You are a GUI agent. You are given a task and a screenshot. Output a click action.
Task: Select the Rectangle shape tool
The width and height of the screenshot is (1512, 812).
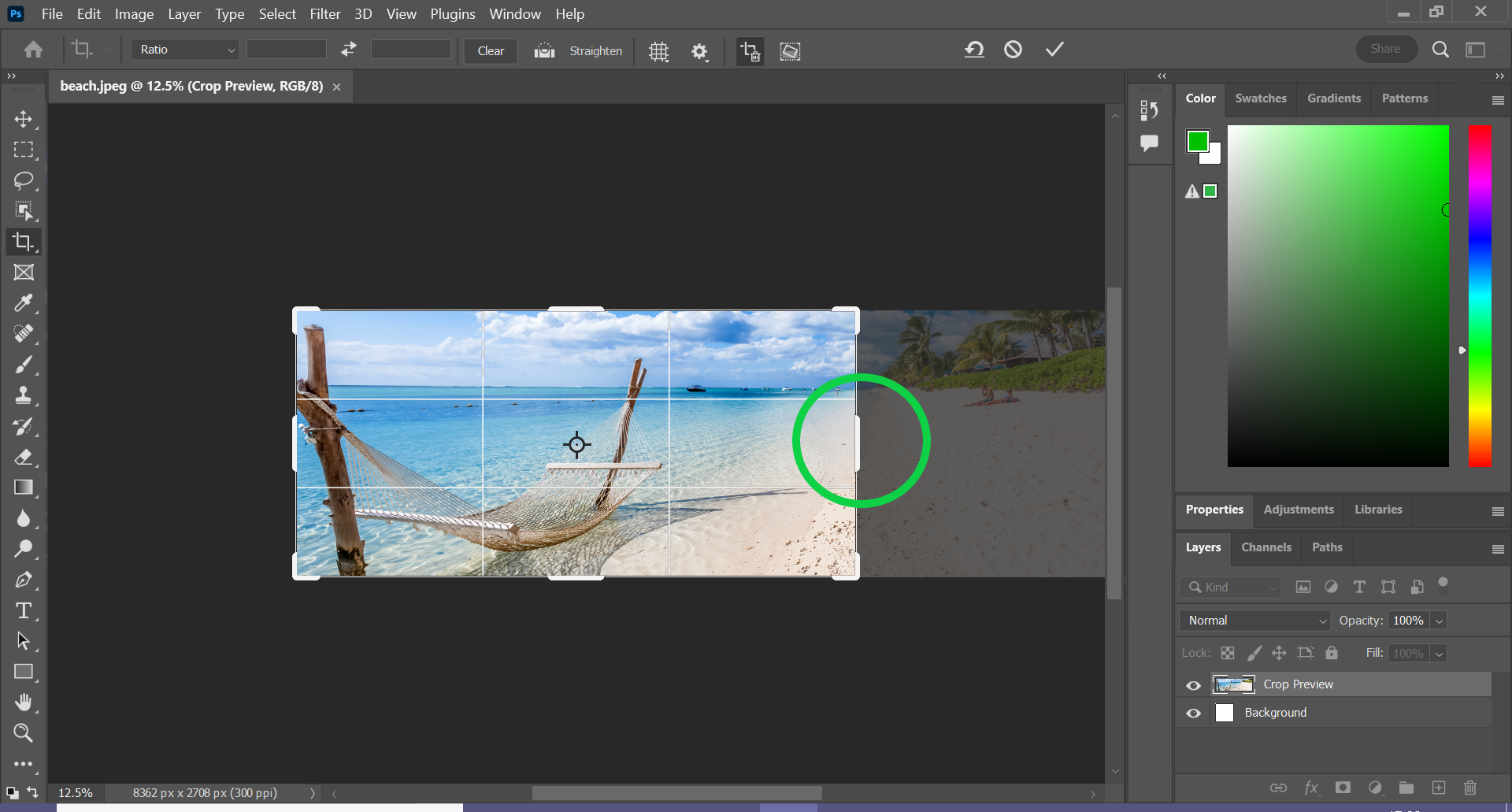point(24,672)
